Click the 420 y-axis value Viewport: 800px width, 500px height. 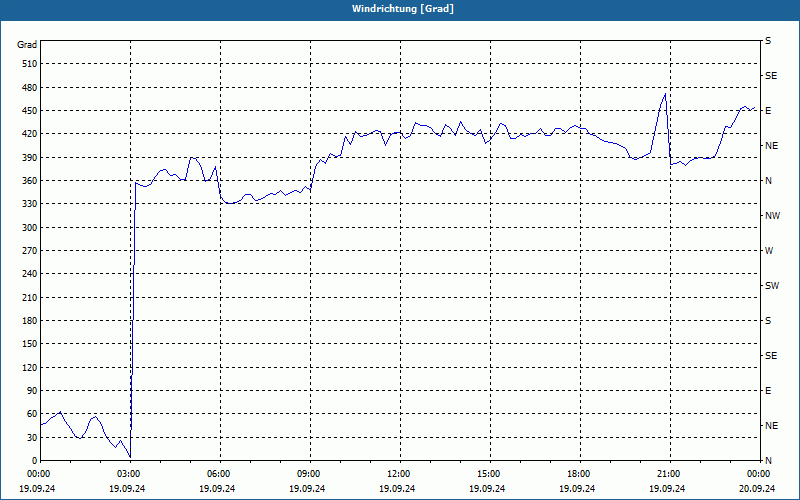pyautogui.click(x=30, y=134)
